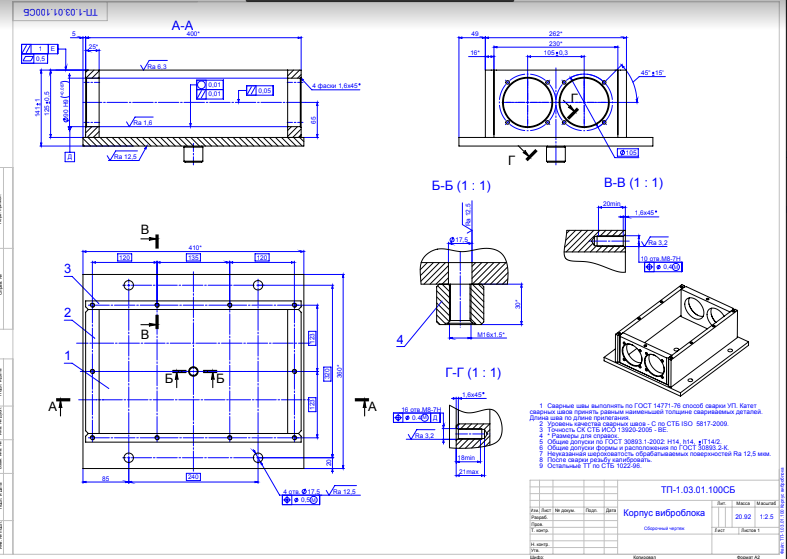Click the datum 'Д' box
The image size is (787, 559).
point(70,157)
